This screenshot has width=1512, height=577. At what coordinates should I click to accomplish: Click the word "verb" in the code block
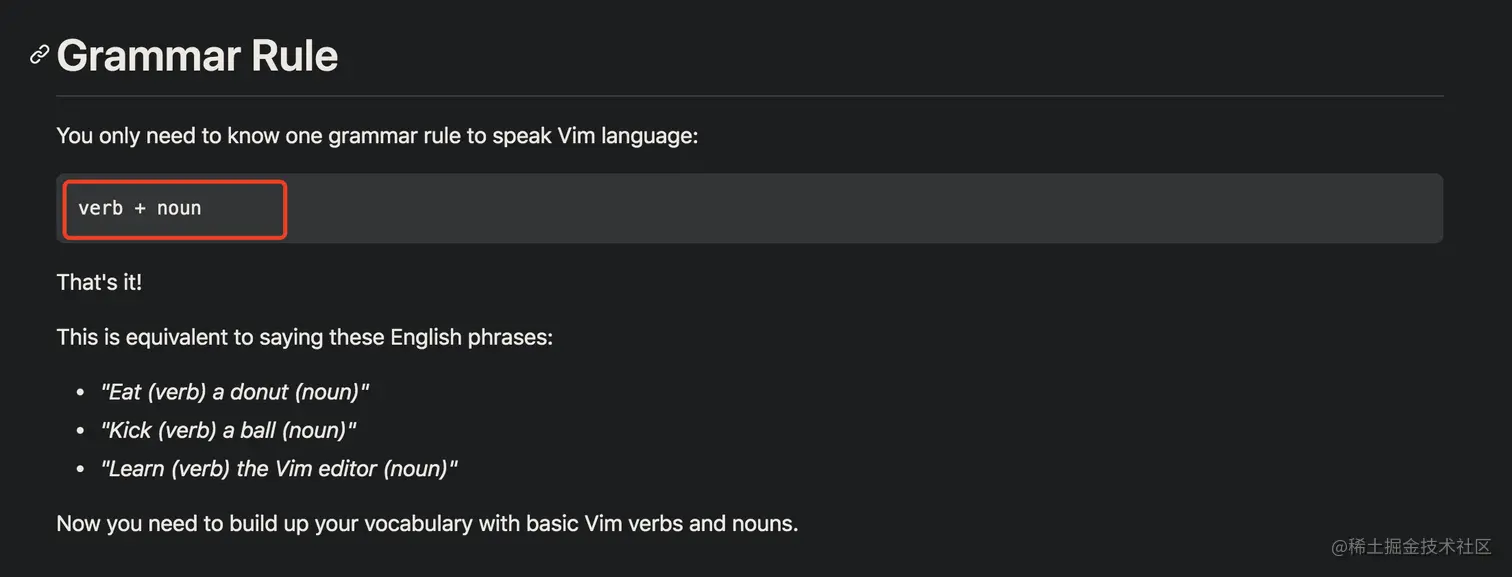tap(100, 208)
